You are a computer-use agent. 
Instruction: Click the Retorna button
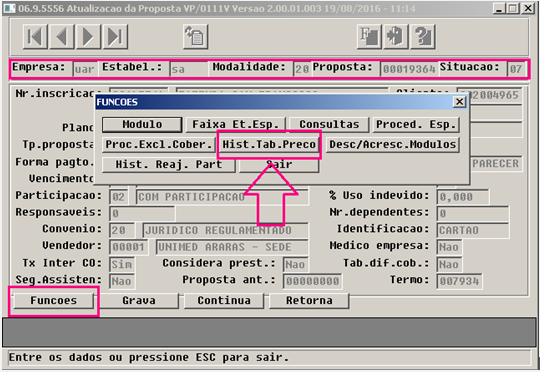[x=309, y=301]
